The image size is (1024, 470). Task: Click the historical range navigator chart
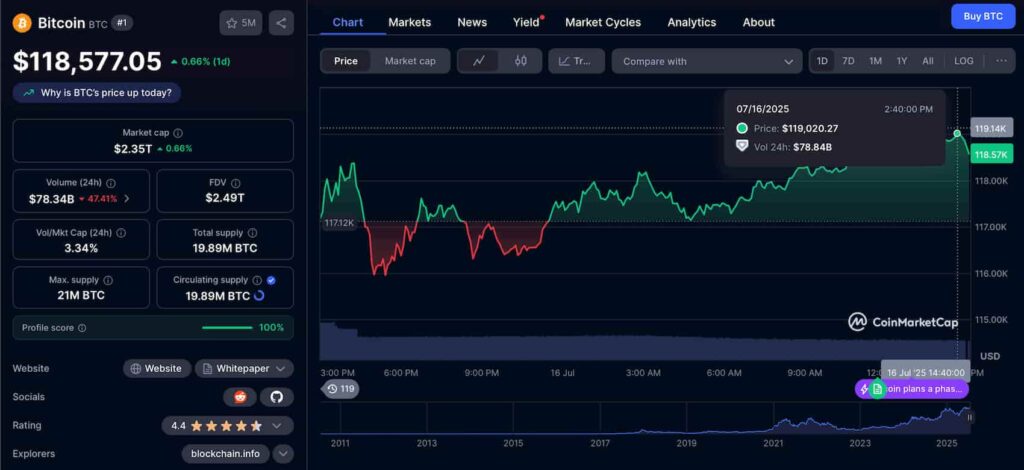[x=645, y=418]
